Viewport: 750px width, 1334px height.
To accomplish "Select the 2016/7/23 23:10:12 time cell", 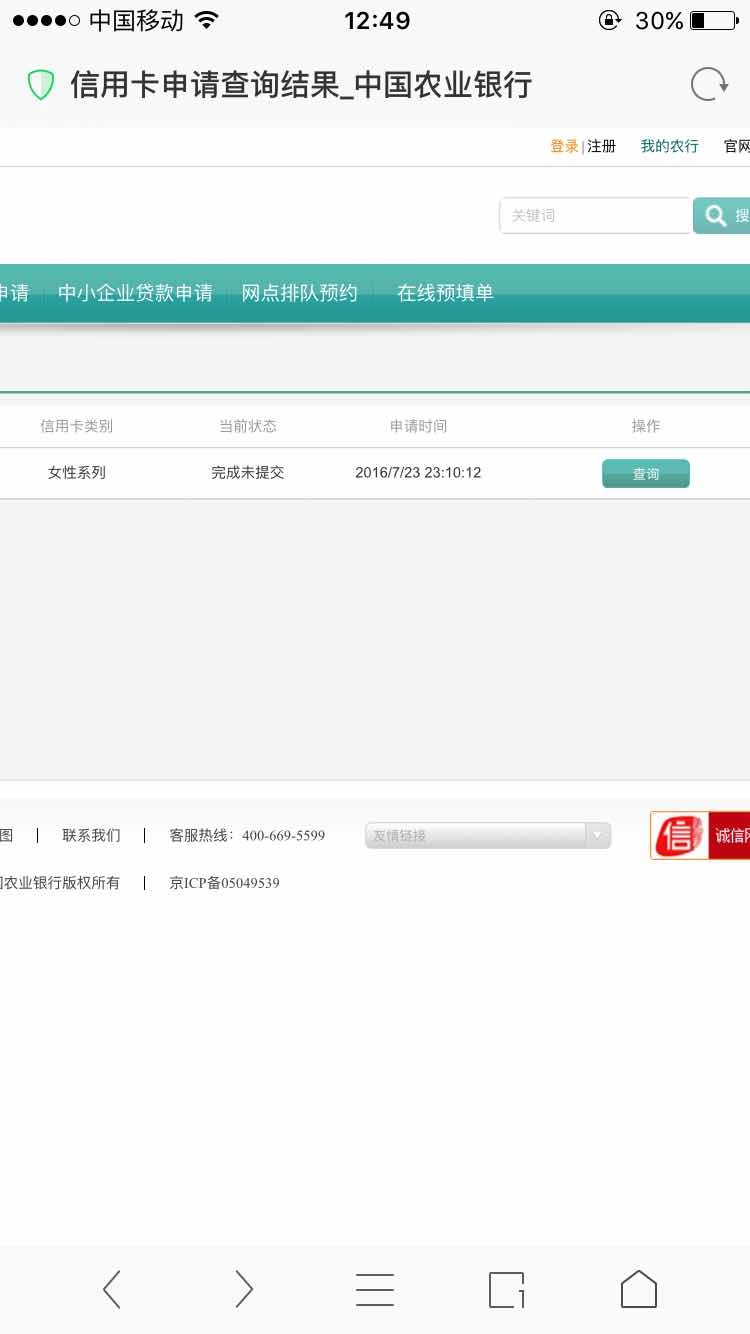I will pos(418,472).
